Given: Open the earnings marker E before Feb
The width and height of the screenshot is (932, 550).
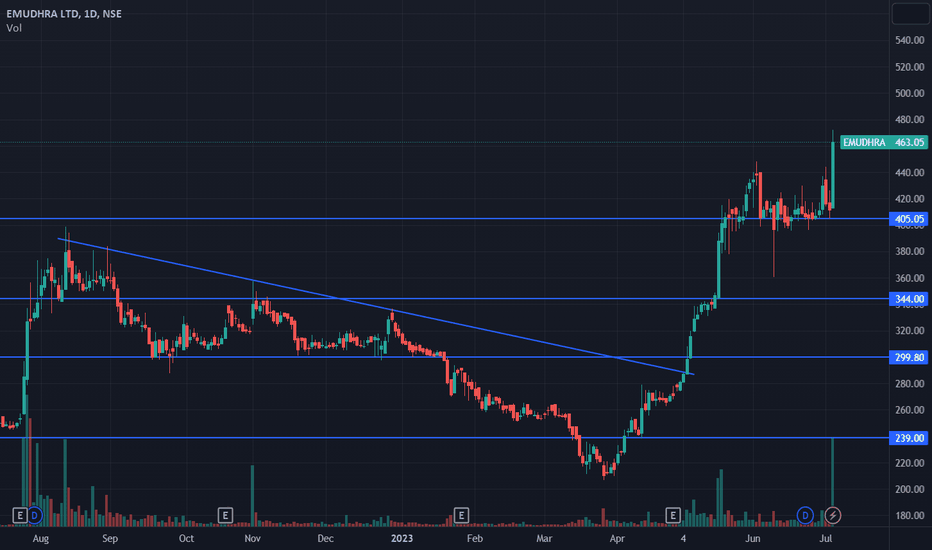Looking at the screenshot, I should coord(461,515).
